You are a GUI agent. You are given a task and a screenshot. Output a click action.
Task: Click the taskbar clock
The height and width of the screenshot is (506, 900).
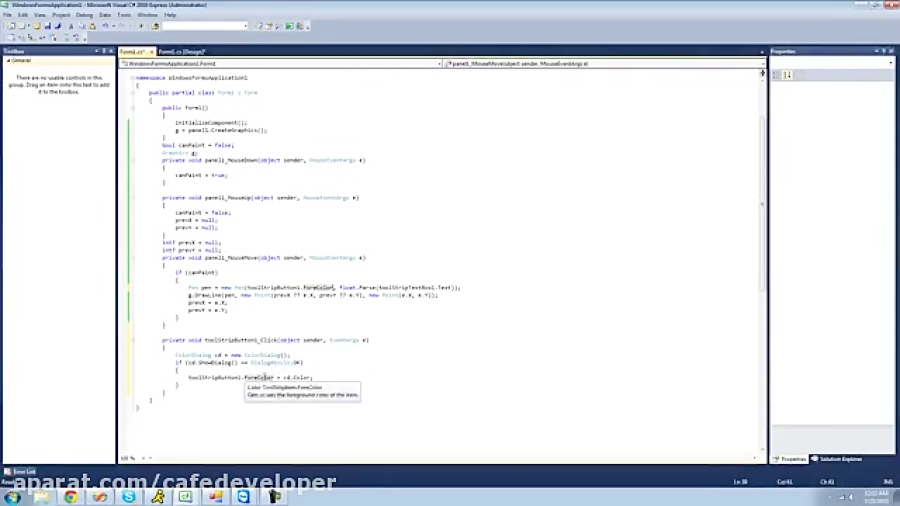point(876,497)
